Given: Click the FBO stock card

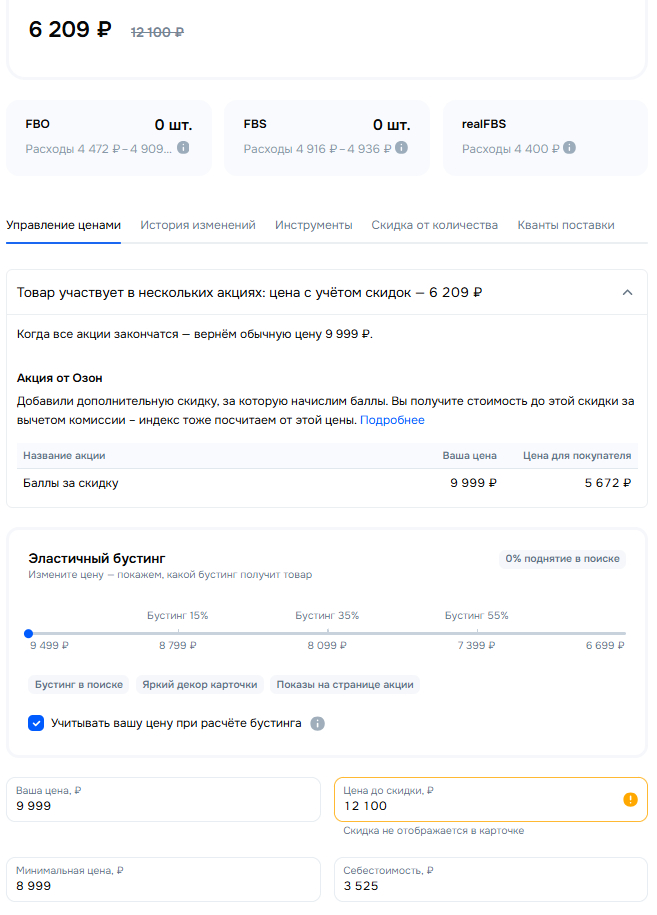Looking at the screenshot, I should (x=109, y=138).
